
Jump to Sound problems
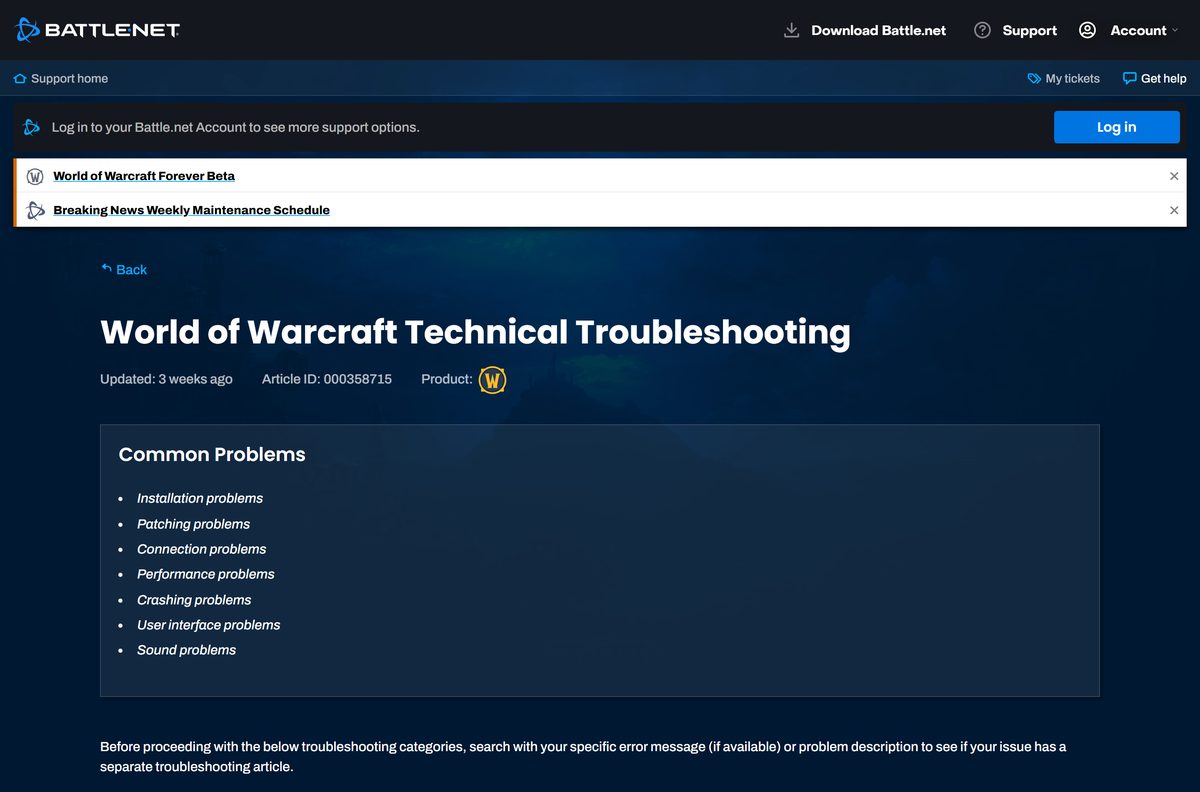coord(186,650)
